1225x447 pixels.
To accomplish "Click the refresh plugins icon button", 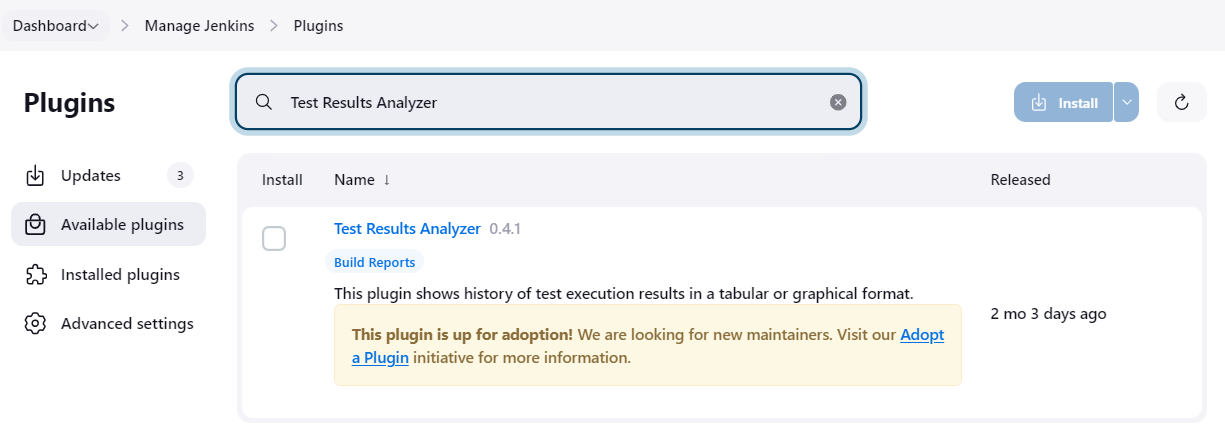I will 1181,102.
